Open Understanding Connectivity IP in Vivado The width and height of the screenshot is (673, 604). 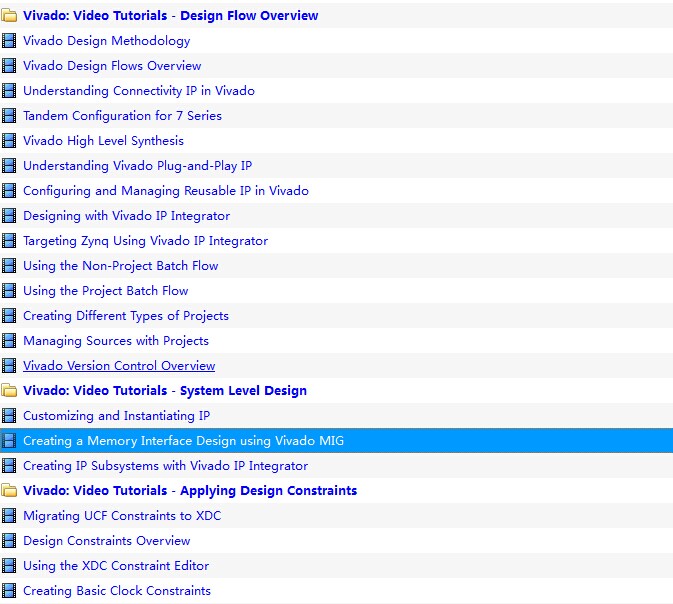(139, 91)
